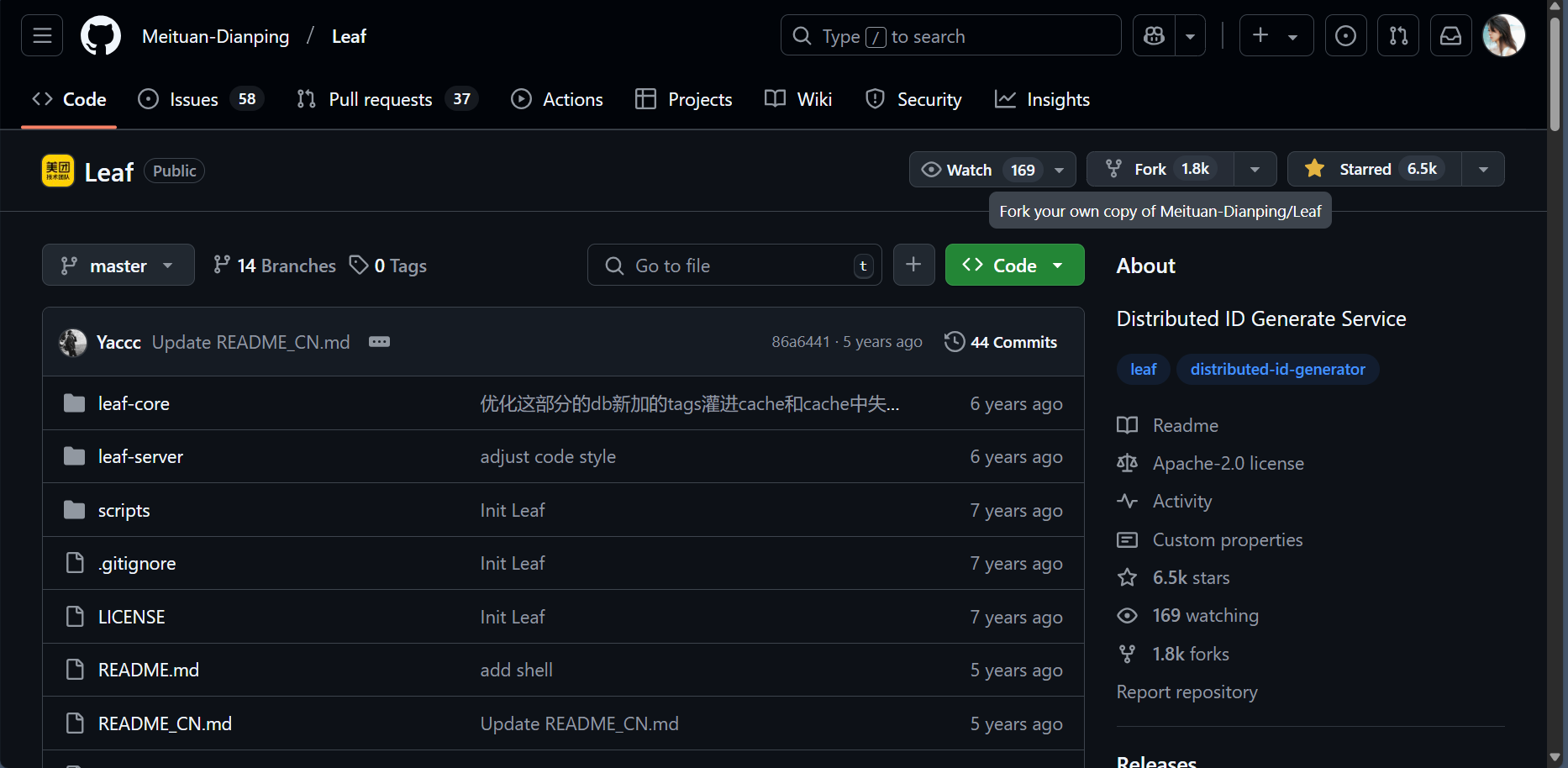Fork the Leaf repository

(x=1160, y=169)
